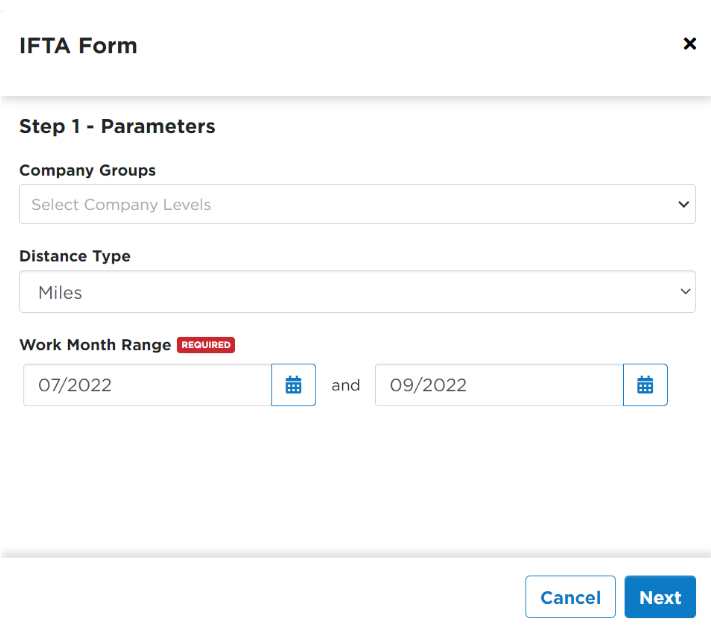Click the Next button
Screen dimensions: 711x631
[x=660, y=597]
